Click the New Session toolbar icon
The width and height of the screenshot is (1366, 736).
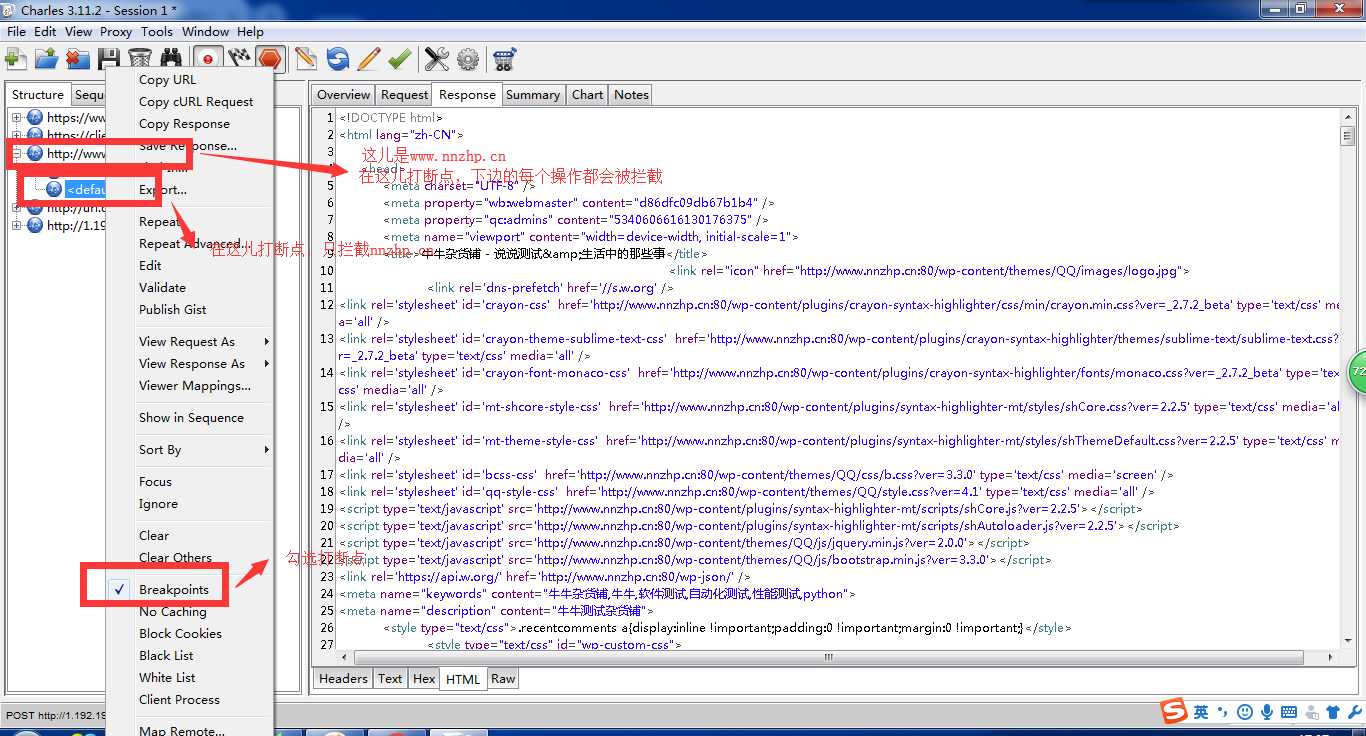(16, 59)
